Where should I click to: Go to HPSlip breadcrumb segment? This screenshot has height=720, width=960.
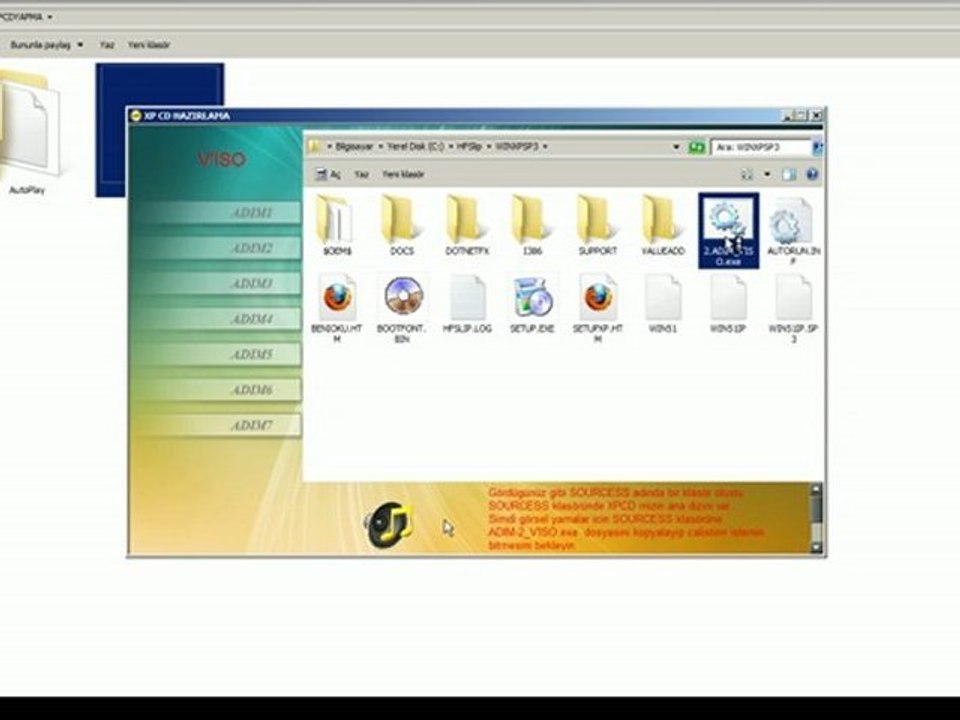click(x=469, y=147)
